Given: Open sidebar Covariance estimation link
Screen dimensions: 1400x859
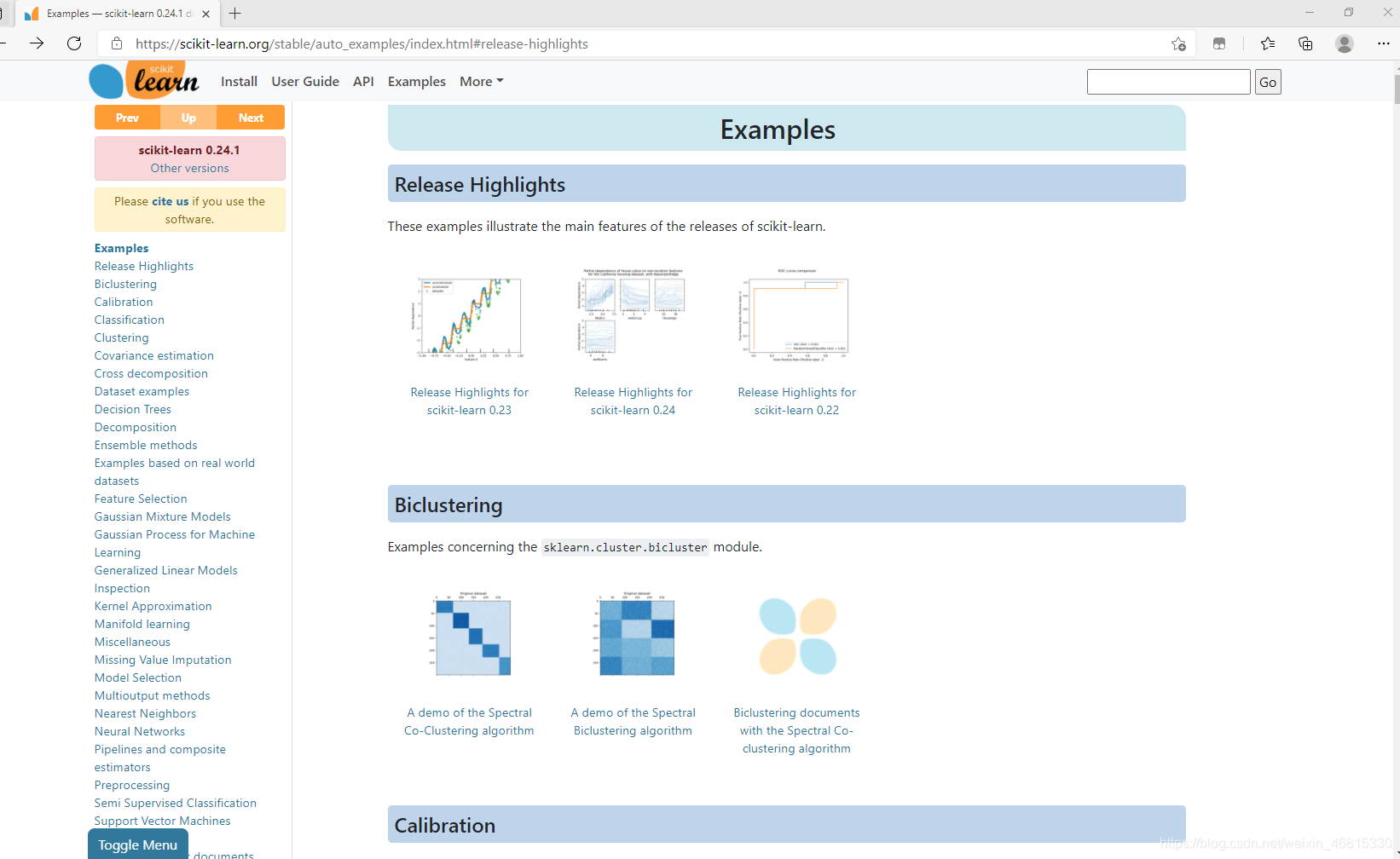Looking at the screenshot, I should [154, 355].
